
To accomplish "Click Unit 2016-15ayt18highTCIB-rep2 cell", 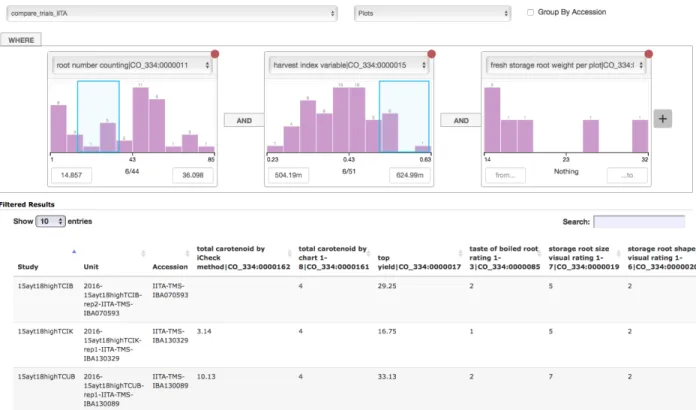I will click(113, 300).
